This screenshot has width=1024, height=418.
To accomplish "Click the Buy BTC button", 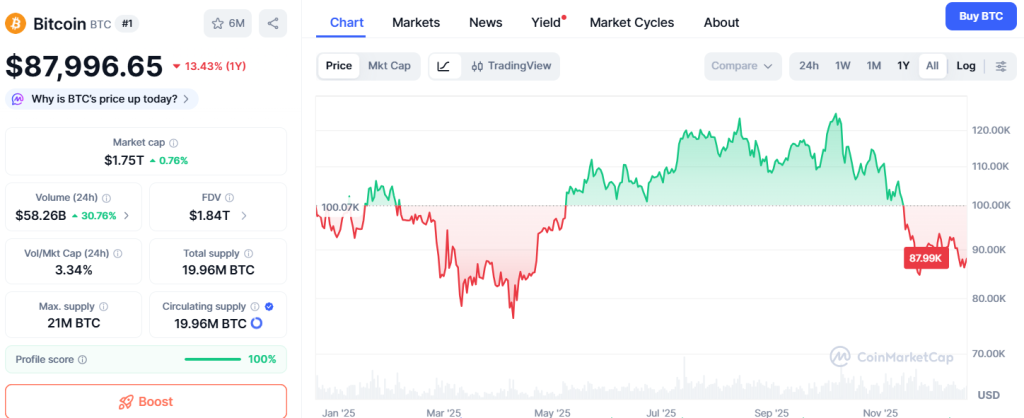I will pyautogui.click(x=979, y=17).
